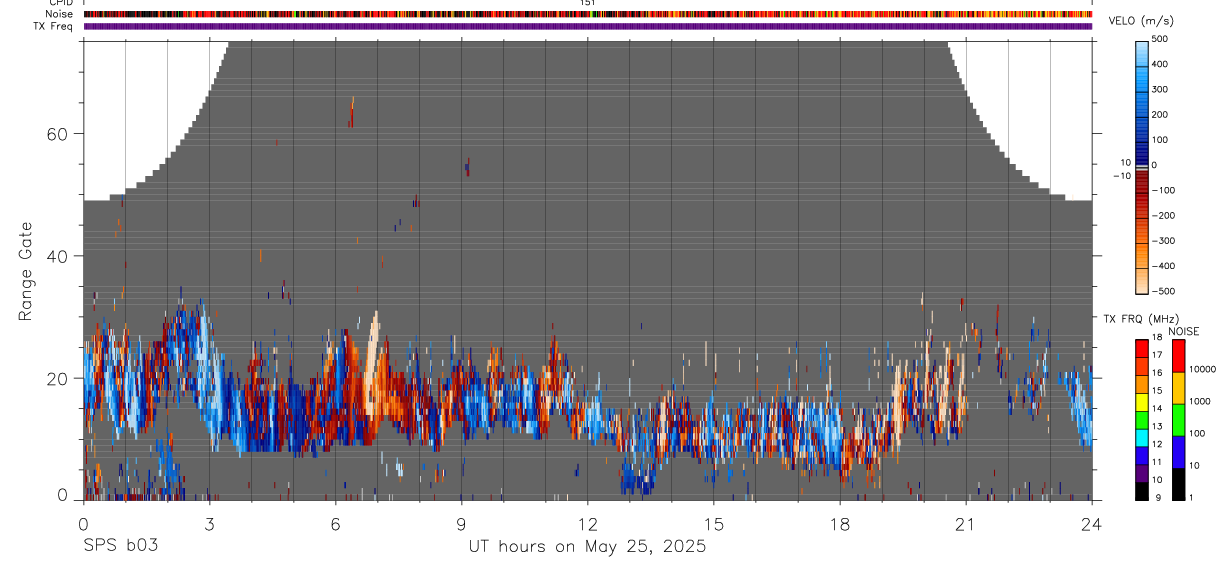This screenshot has width=1228, height=567.
Task: Click the NOISE color scale legend
Action: (x=1177, y=419)
